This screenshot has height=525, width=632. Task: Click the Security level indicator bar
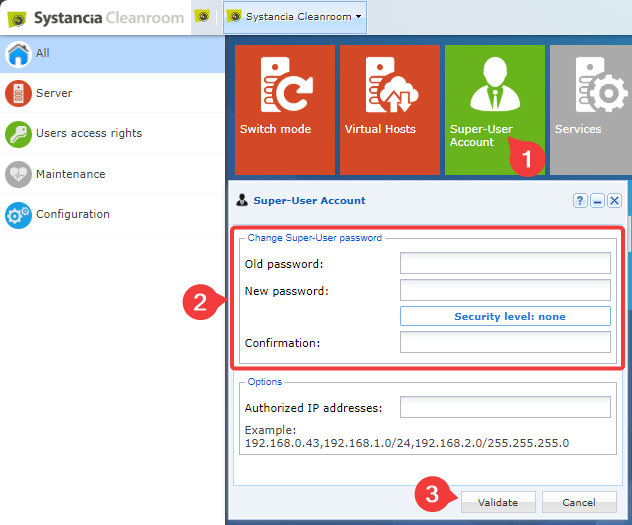(x=505, y=317)
